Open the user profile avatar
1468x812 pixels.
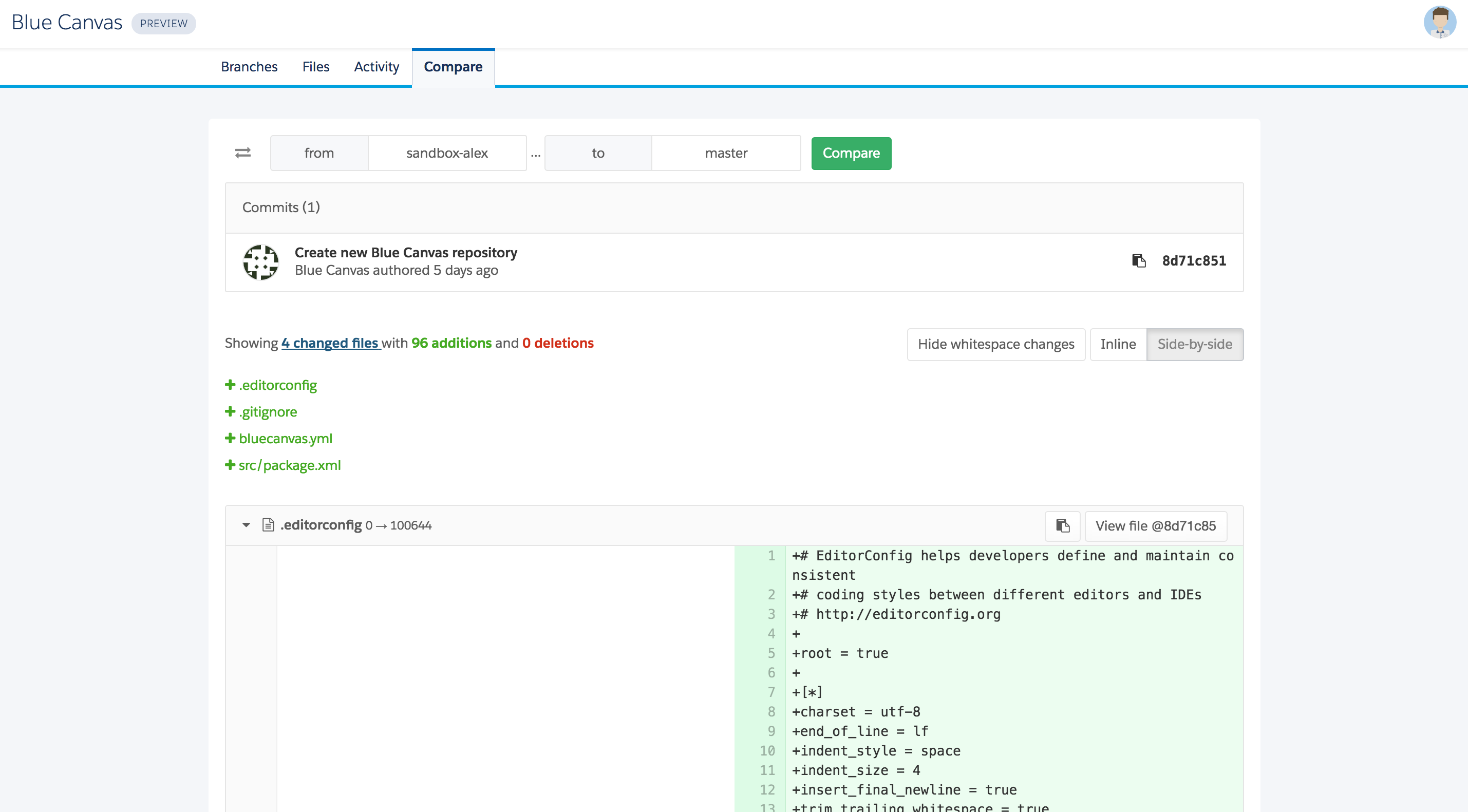coord(1440,23)
